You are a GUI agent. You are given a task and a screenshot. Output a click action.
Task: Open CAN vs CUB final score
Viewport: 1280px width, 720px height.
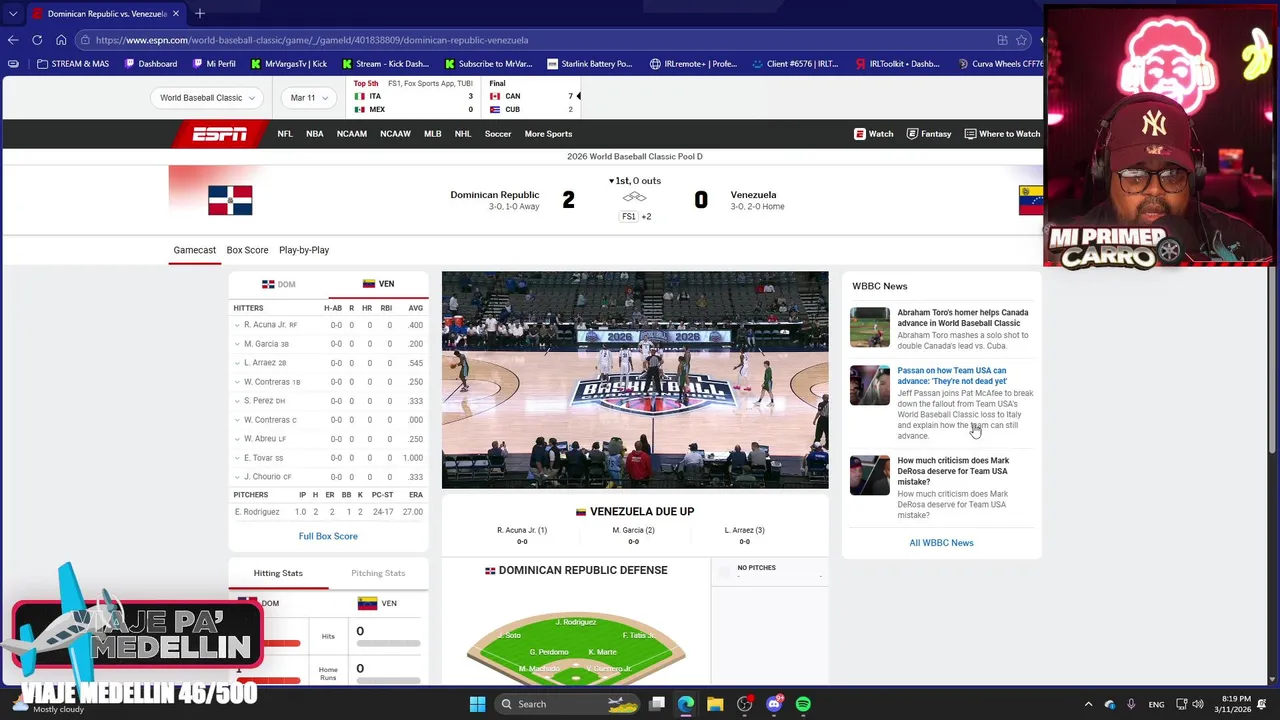click(x=532, y=97)
